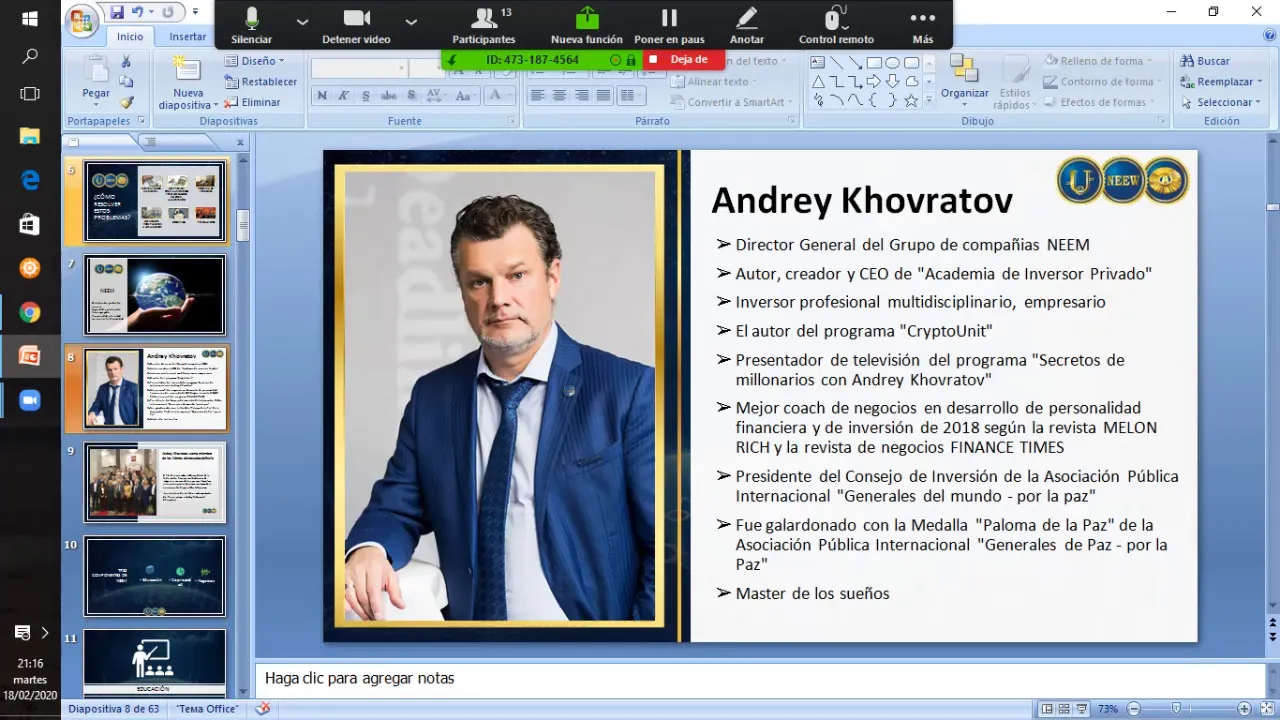
Task: Open the Organizar arrange menu
Action: coord(965,79)
